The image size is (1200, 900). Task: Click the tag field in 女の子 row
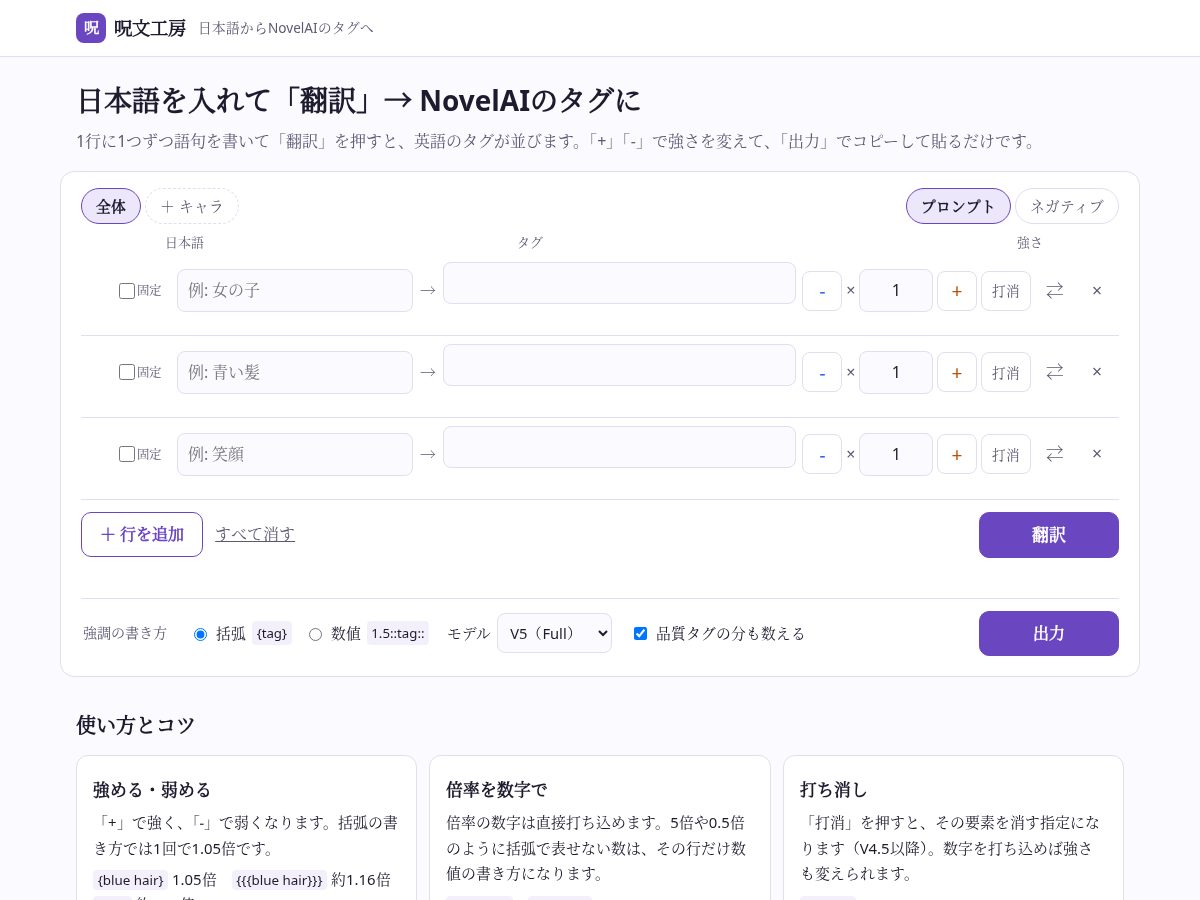pyautogui.click(x=619, y=283)
